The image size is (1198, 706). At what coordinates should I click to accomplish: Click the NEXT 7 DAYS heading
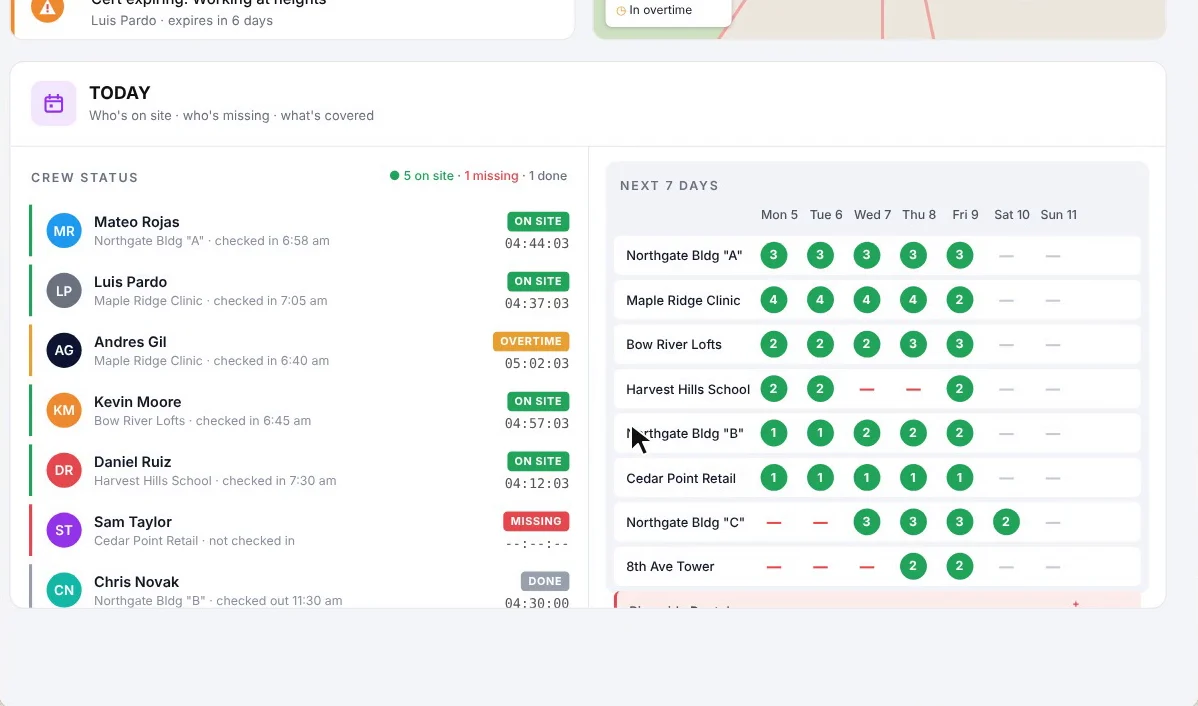pos(669,186)
